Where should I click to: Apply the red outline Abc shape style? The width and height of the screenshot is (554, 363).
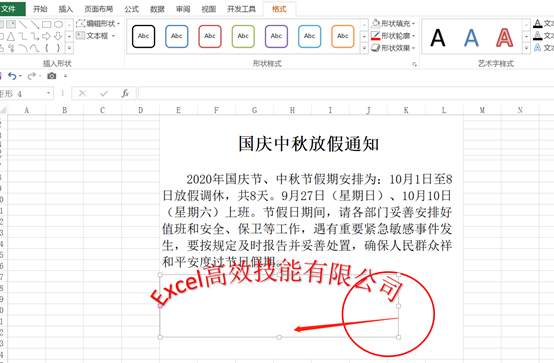click(210, 36)
